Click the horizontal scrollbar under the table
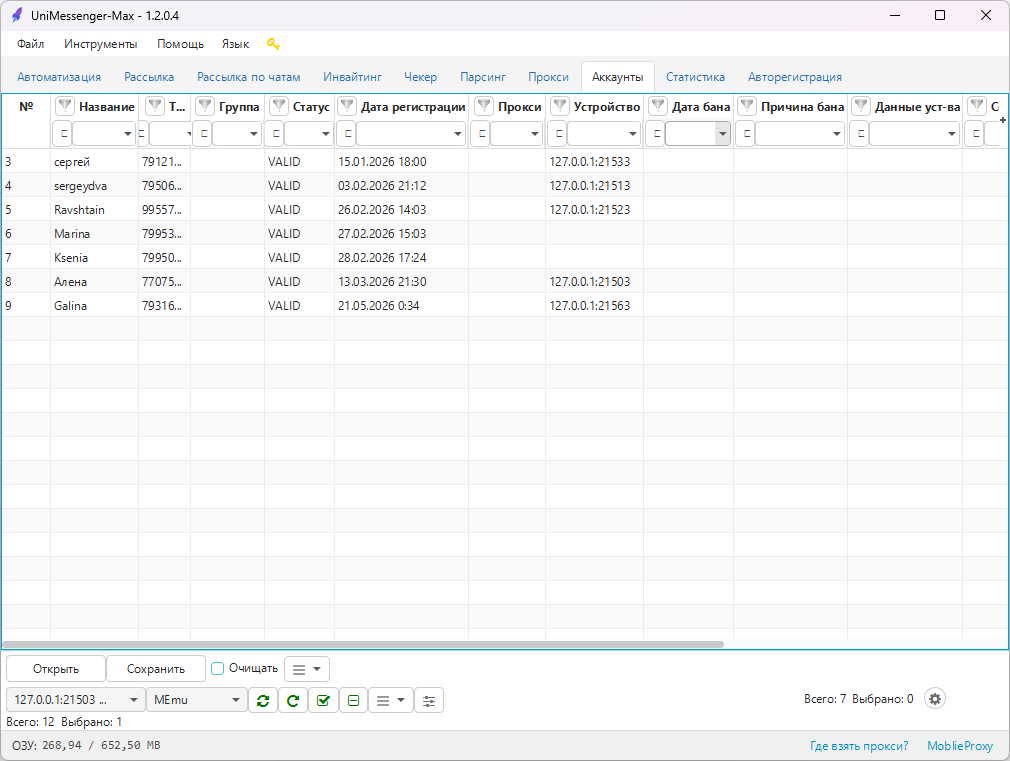The width and height of the screenshot is (1010, 761). click(363, 644)
